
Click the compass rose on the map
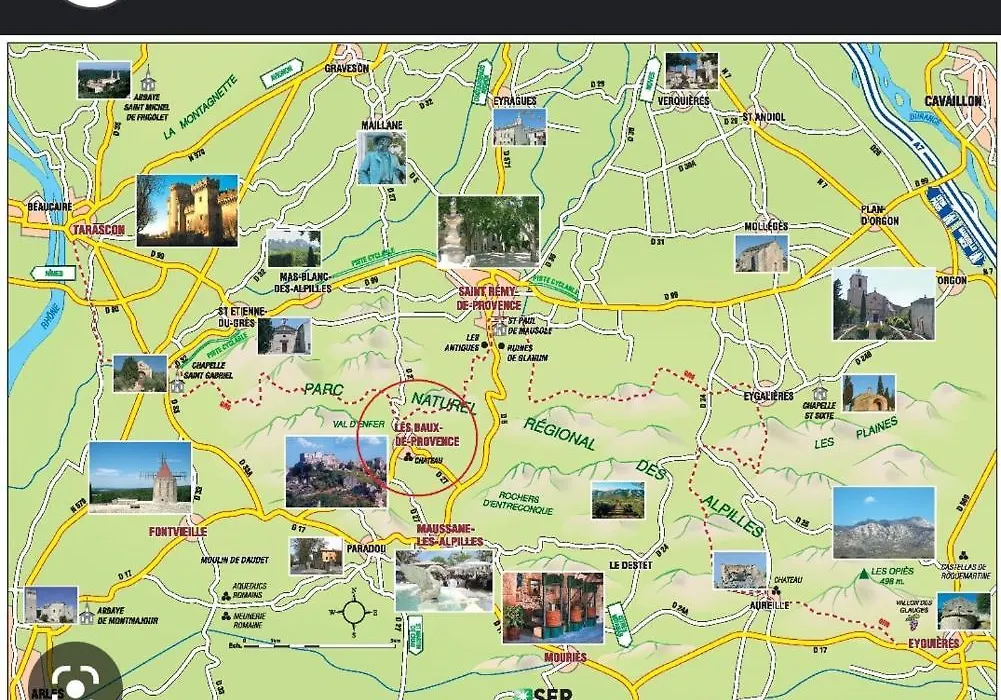pyautogui.click(x=353, y=613)
